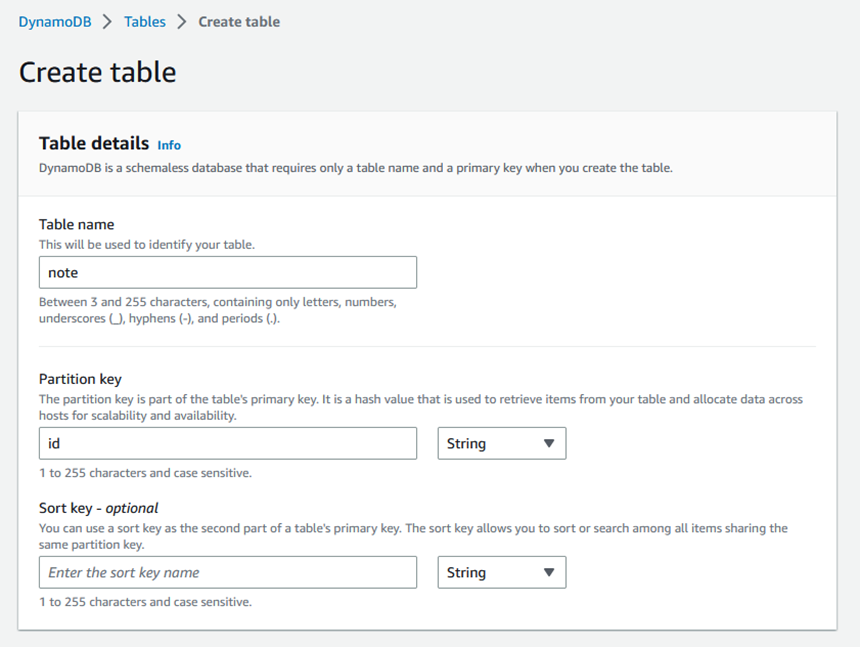Click the Table name label
This screenshot has width=860, height=647.
(x=76, y=224)
